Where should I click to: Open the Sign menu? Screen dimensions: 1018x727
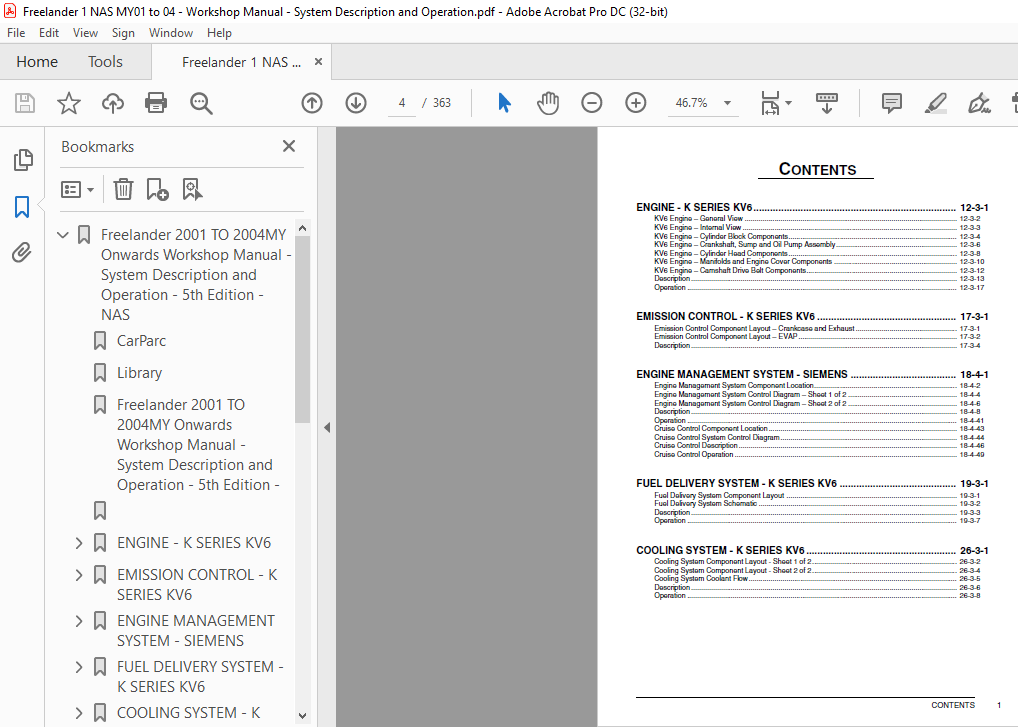(x=123, y=32)
